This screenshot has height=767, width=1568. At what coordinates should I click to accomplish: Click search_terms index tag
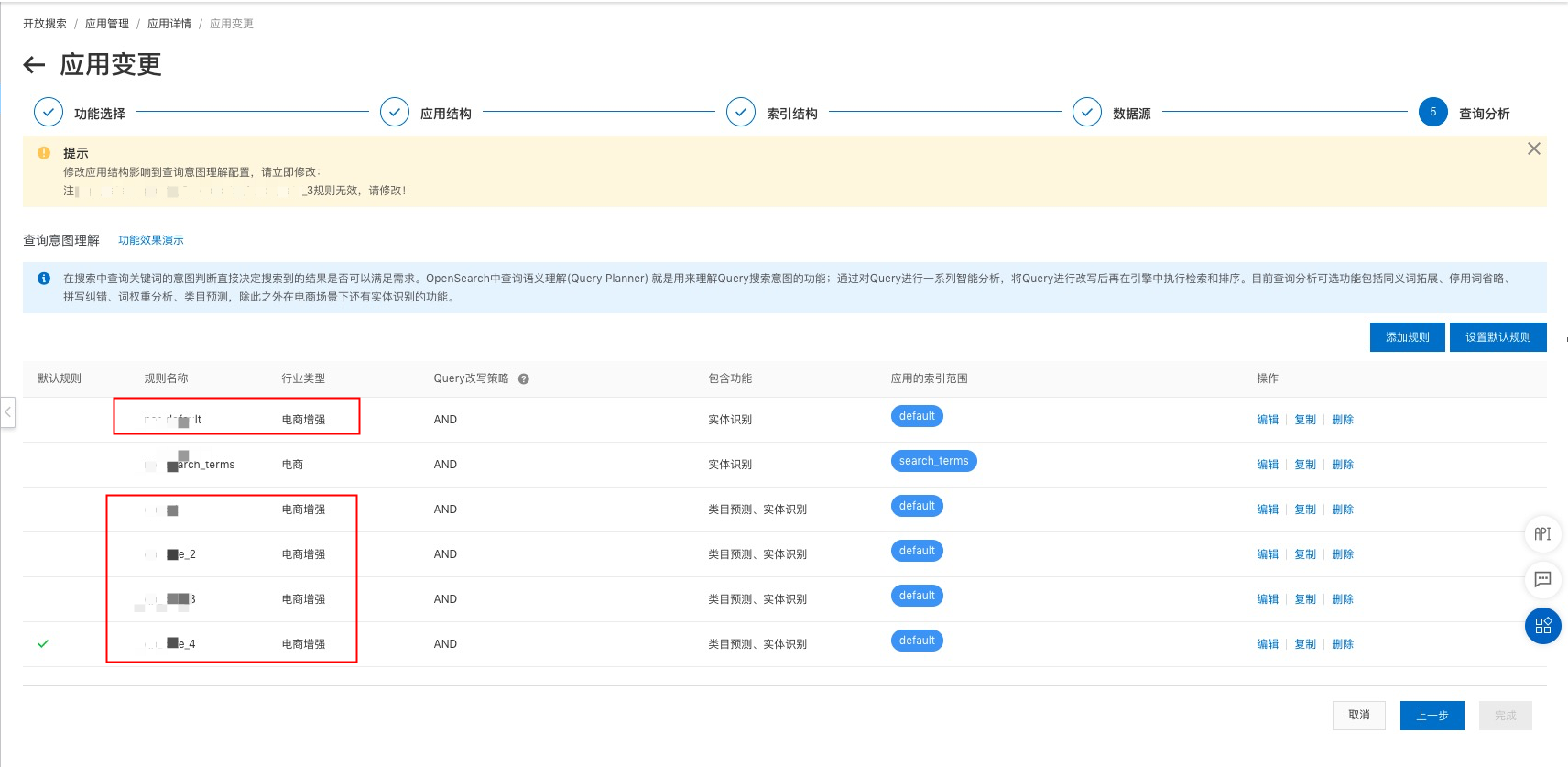click(x=933, y=461)
